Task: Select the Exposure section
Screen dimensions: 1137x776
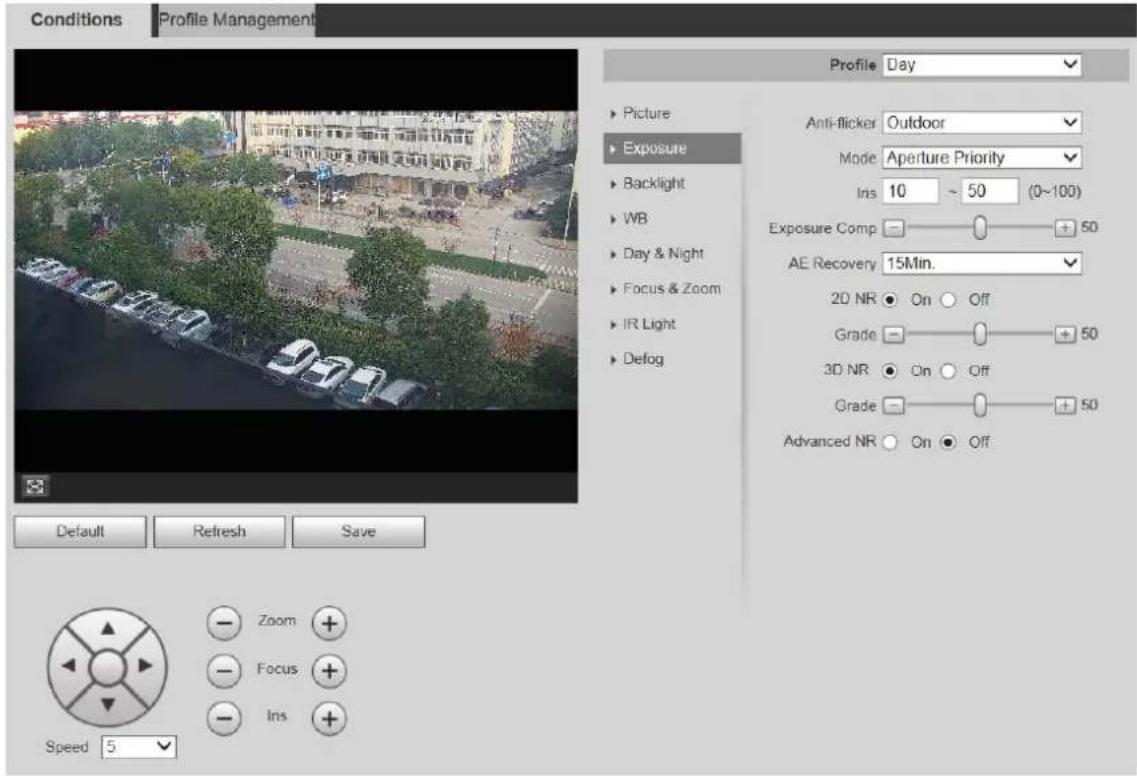Action: tap(671, 148)
